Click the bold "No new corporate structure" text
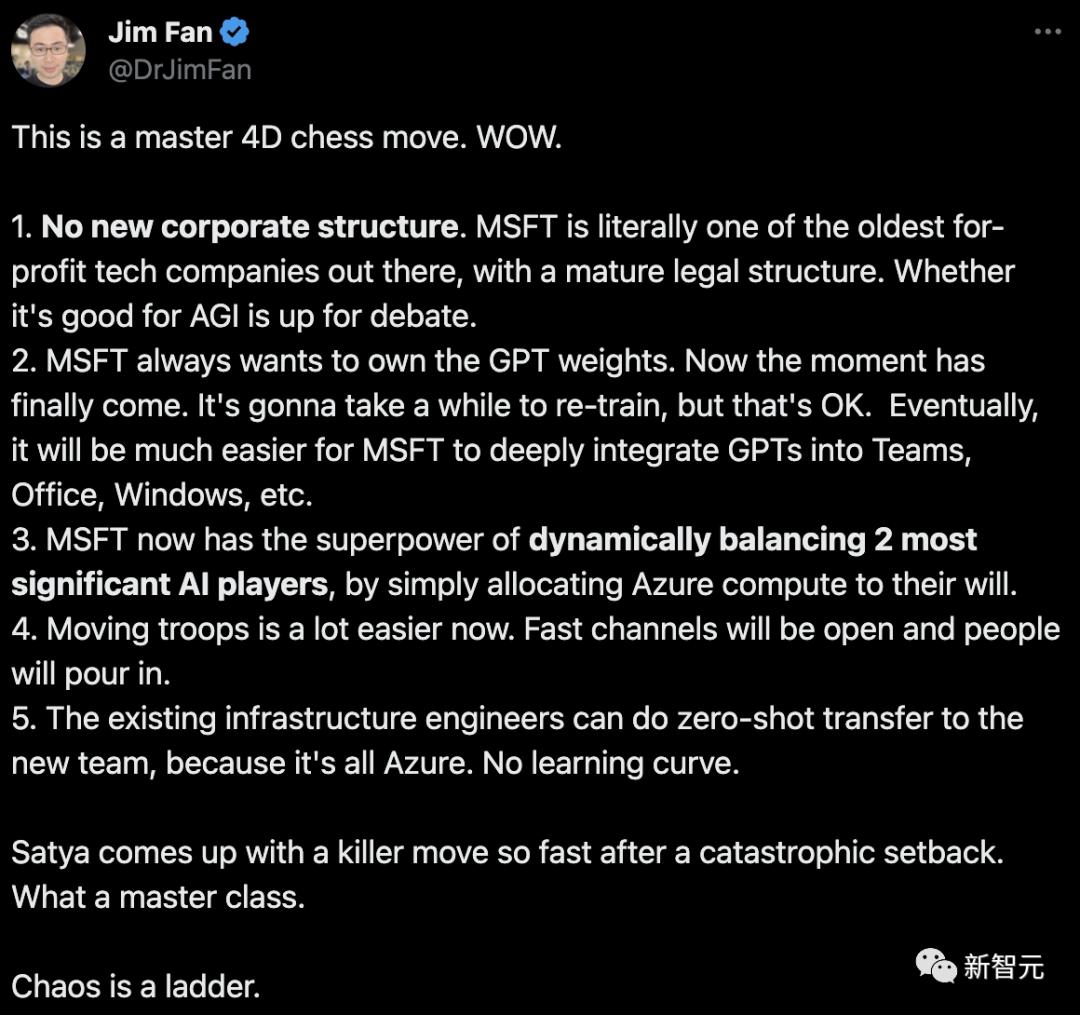The image size is (1080, 1015). pyautogui.click(x=249, y=227)
